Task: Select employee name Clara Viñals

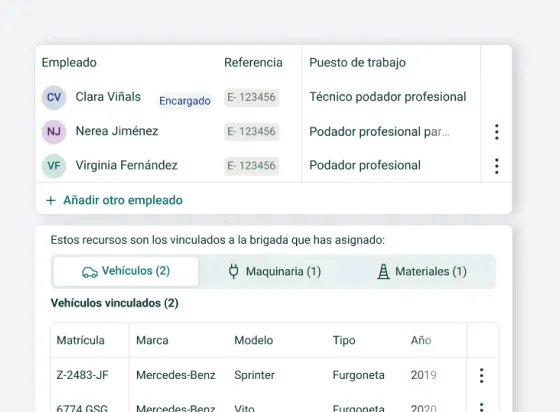Action: [108, 97]
